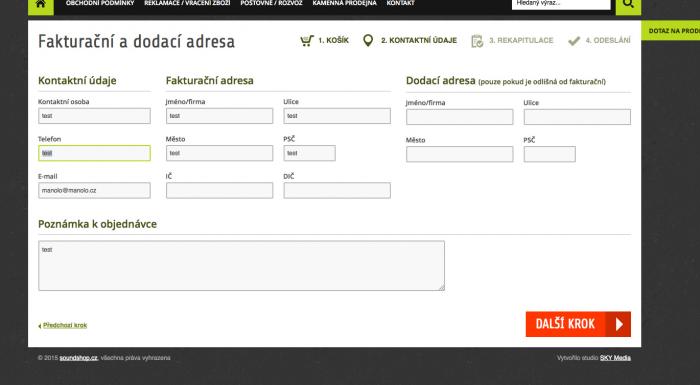Open the soundshop.cz footer link
This screenshot has height=385, width=700.
[79, 358]
